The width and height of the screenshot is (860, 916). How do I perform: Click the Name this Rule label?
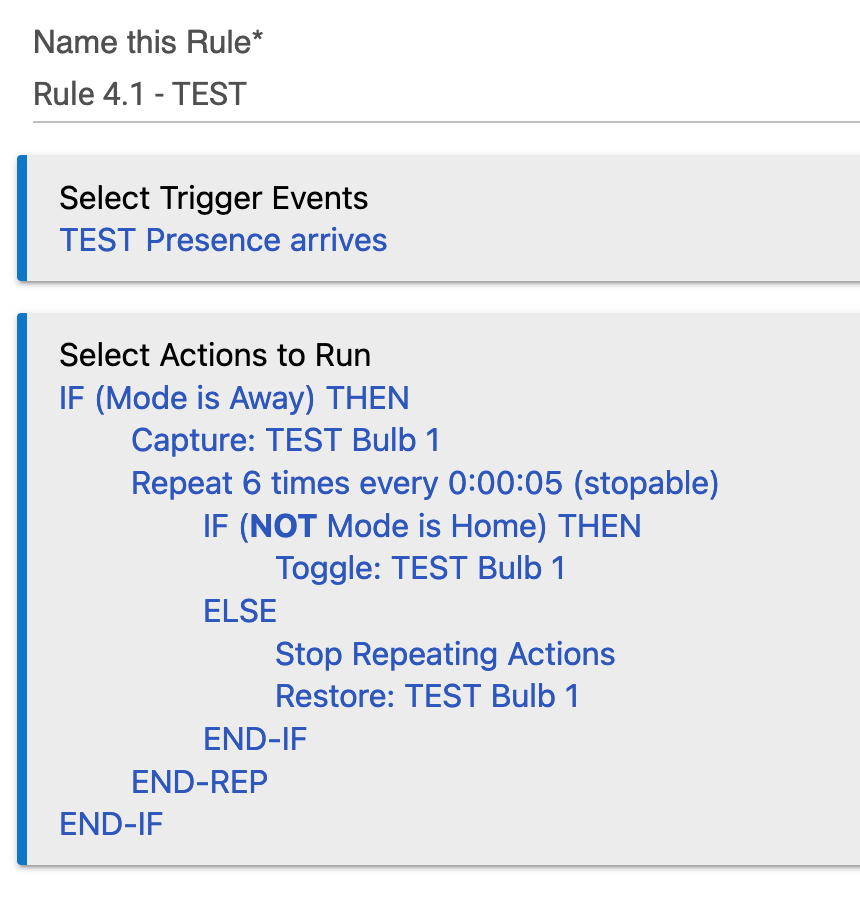click(148, 42)
